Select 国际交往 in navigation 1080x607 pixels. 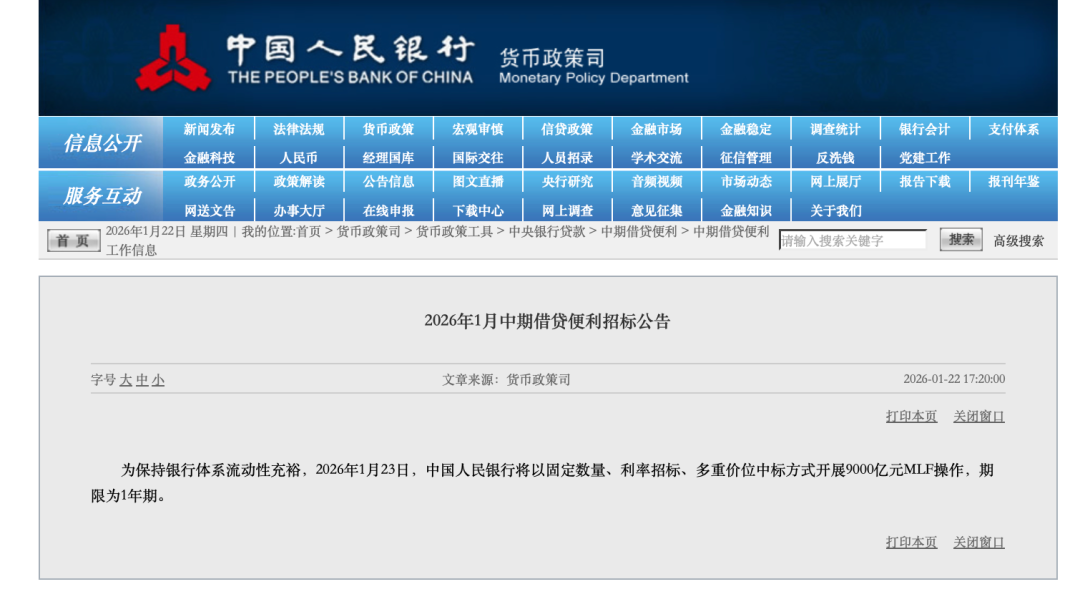478,158
